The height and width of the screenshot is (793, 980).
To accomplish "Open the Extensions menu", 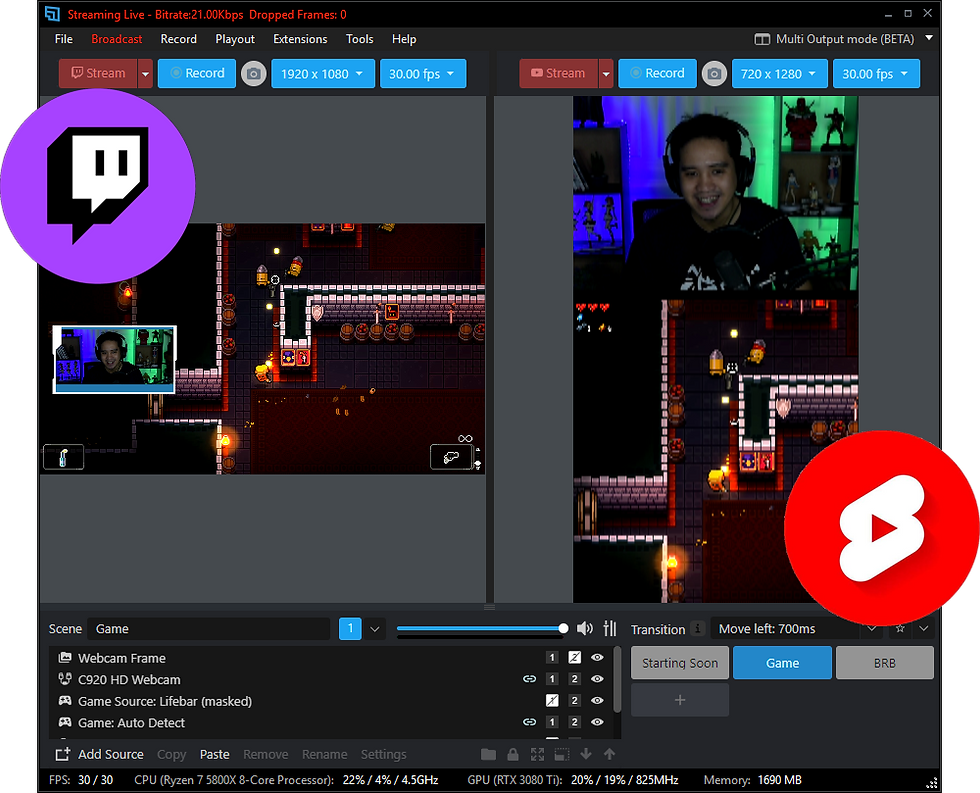I will click(300, 39).
